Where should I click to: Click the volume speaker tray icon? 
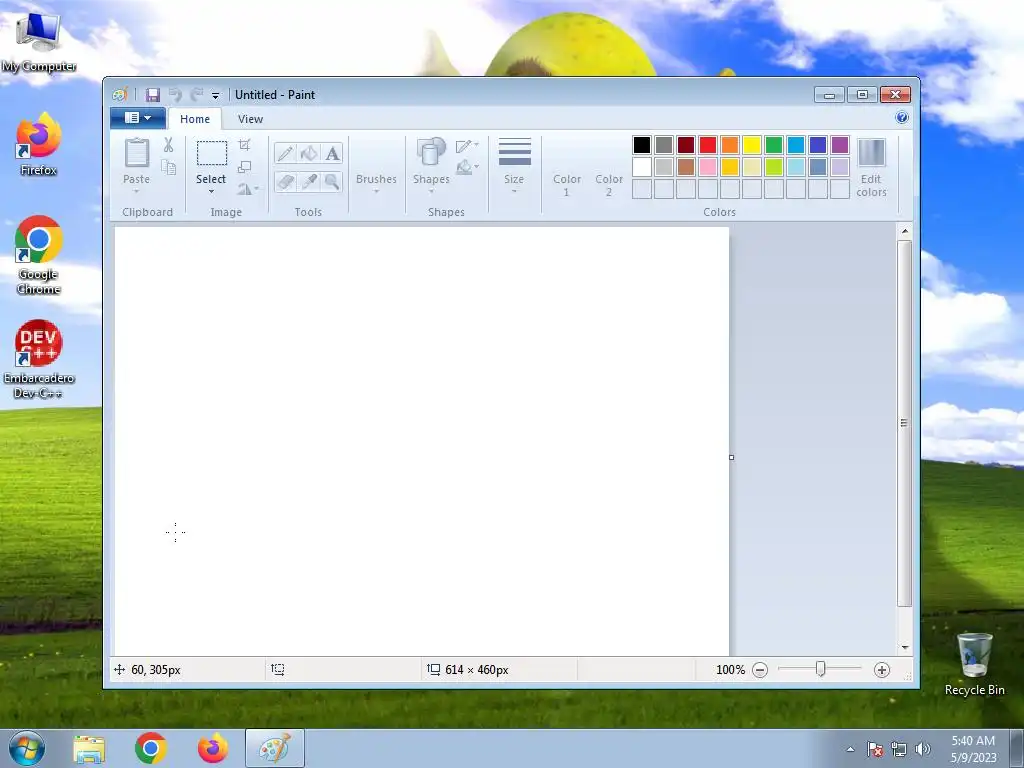tap(922, 749)
